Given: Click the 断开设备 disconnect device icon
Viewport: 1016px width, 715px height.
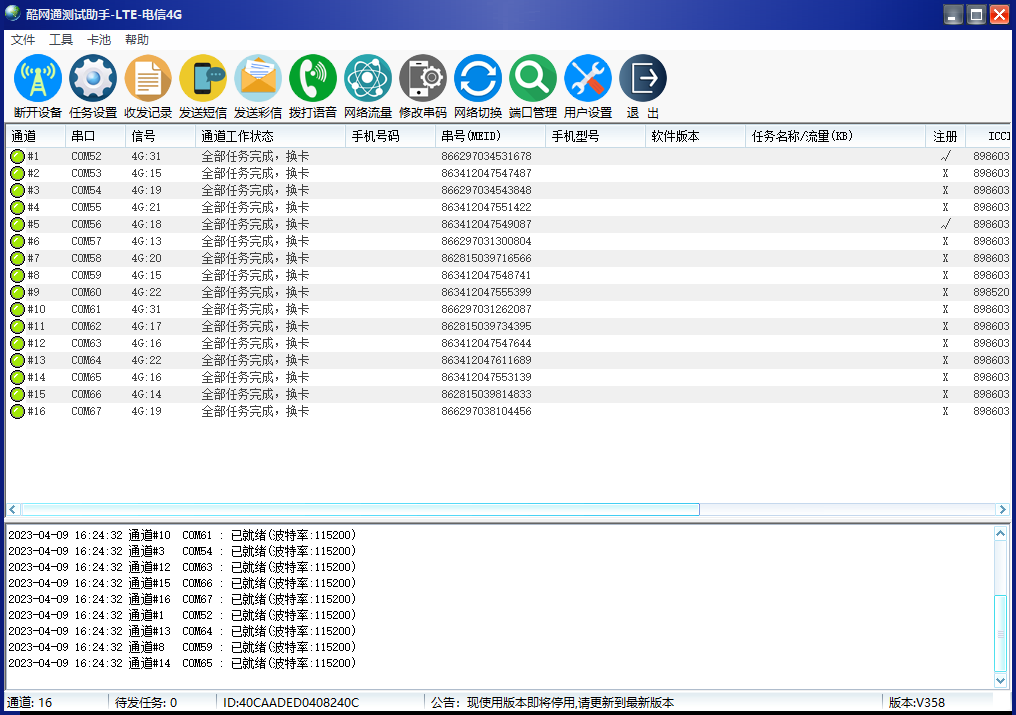Looking at the screenshot, I should 38,78.
